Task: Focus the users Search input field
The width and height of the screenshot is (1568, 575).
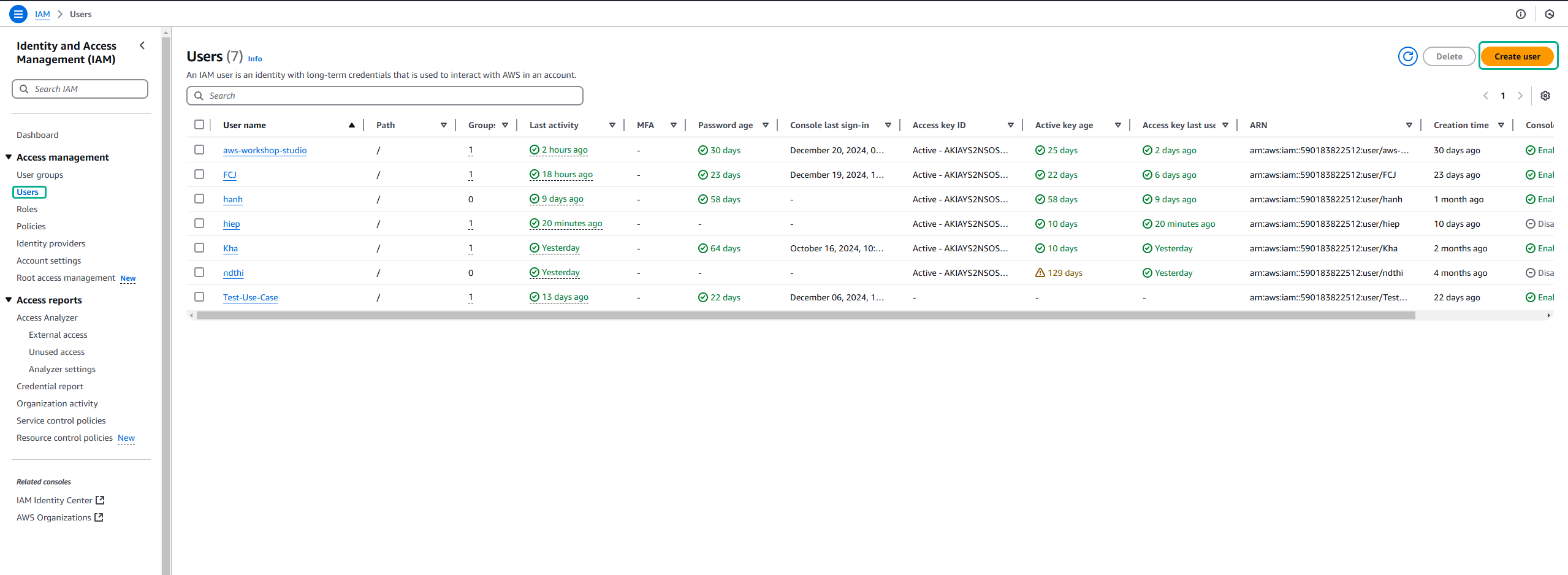Action: [x=384, y=96]
